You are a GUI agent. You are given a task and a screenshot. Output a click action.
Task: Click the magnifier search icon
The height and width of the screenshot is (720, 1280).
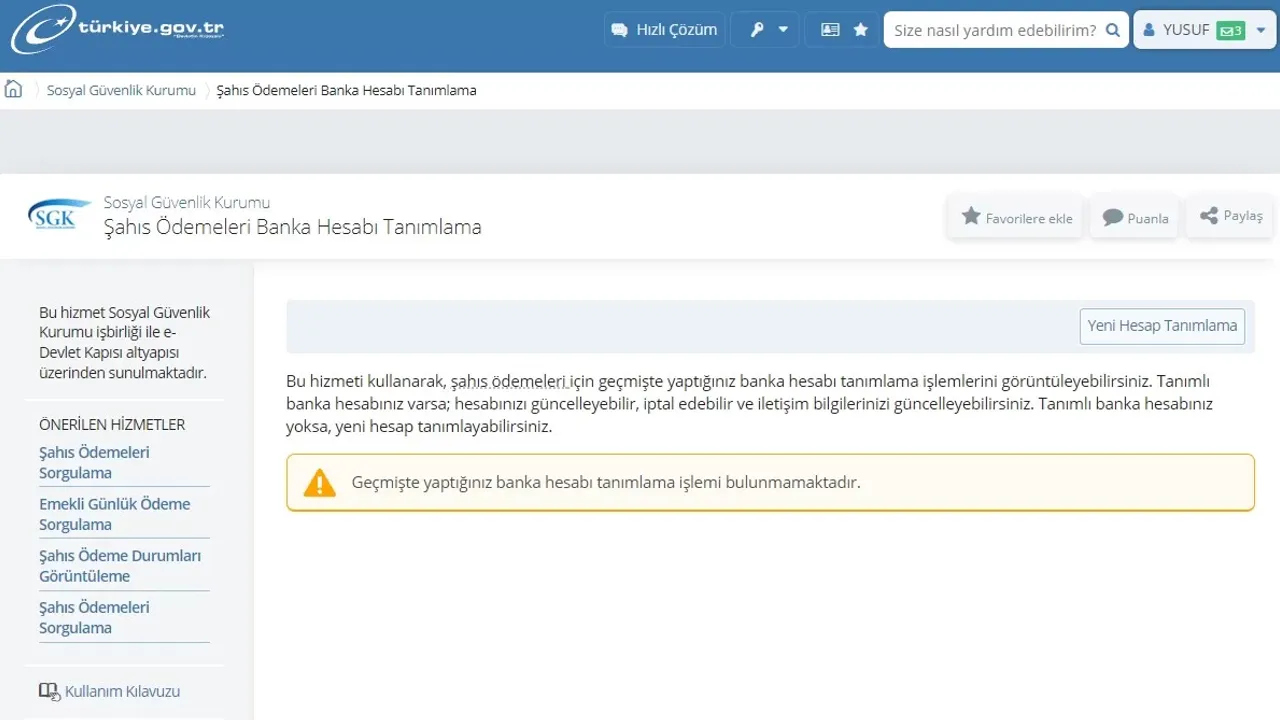pyautogui.click(x=1113, y=30)
